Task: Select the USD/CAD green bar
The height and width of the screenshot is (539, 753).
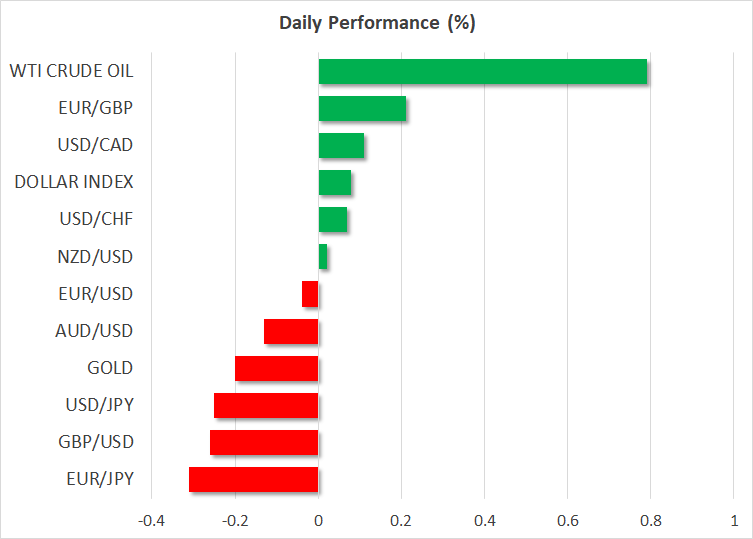Action: 341,146
